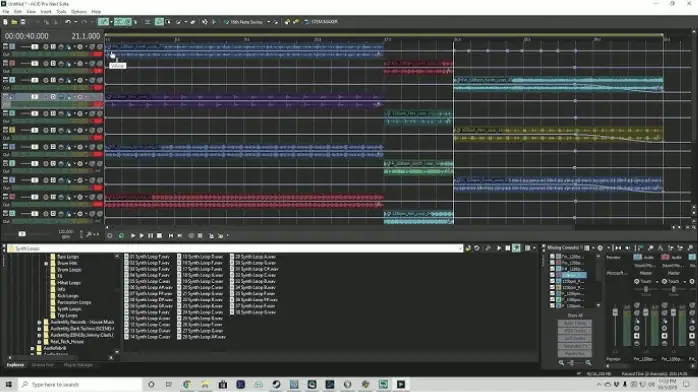Open the Synth Loops path dropdown
Image resolution: width=698 pixels, height=392 pixels.
point(460,248)
